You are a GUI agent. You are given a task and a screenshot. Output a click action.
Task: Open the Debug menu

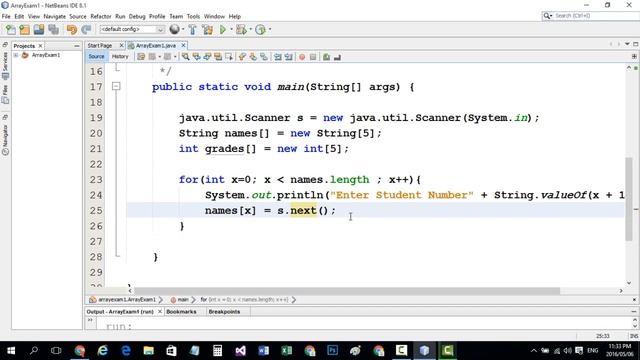(137, 16)
